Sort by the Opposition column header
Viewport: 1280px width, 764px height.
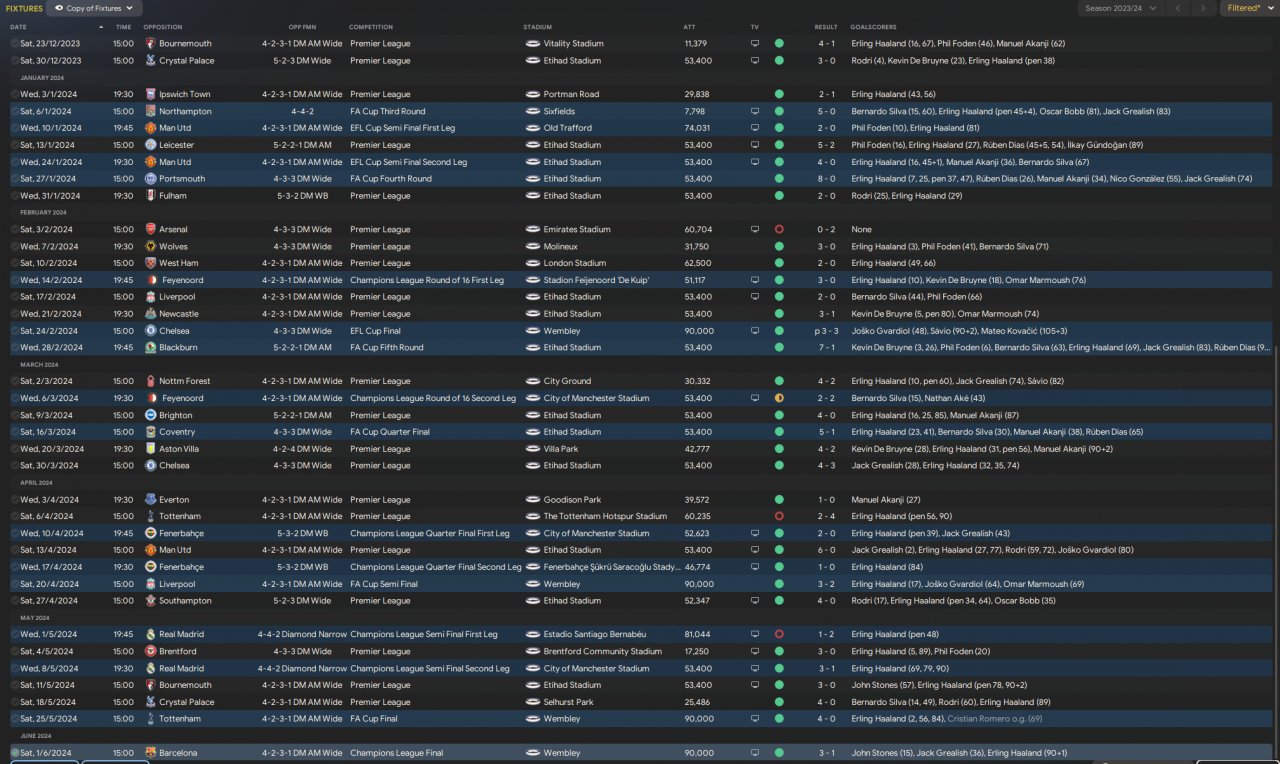click(163, 27)
